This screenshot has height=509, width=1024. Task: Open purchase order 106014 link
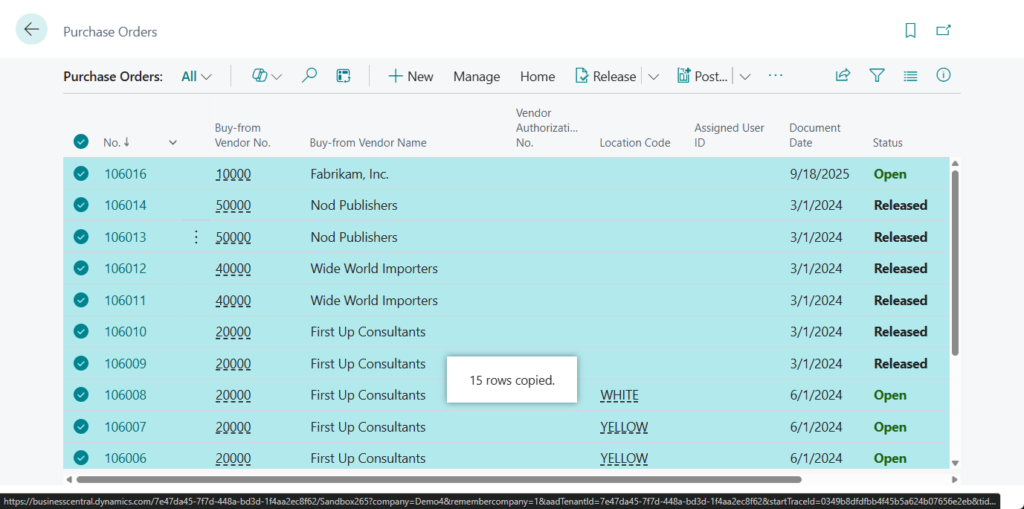(125, 205)
